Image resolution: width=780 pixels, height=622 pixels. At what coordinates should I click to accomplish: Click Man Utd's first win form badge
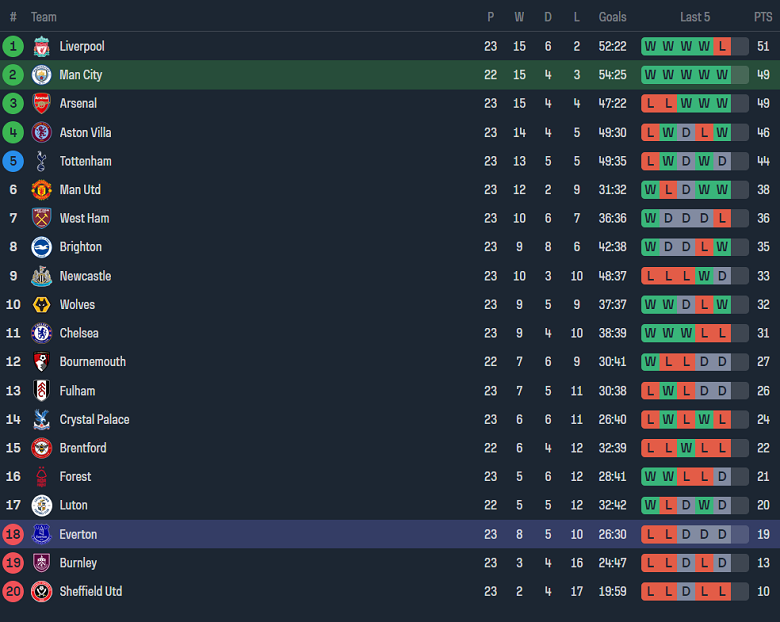pyautogui.click(x=650, y=190)
